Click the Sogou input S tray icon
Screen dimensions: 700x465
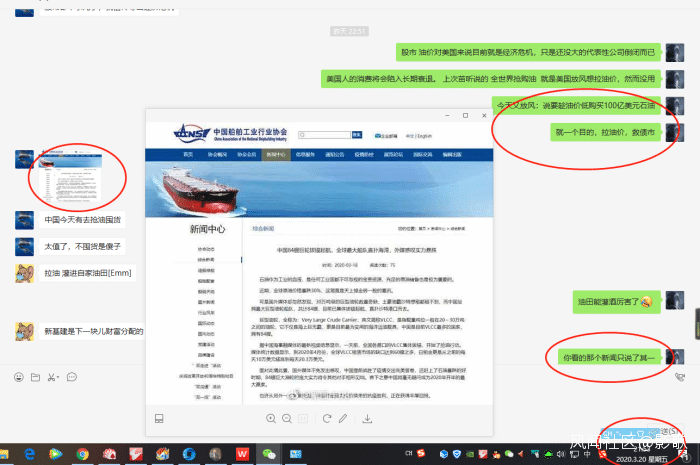[x=421, y=453]
